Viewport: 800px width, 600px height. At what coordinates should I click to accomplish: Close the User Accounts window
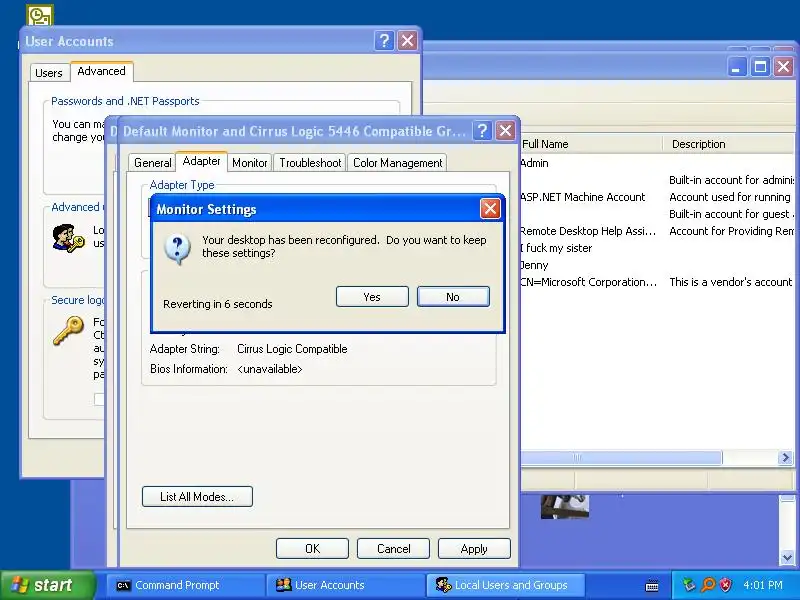pos(407,40)
